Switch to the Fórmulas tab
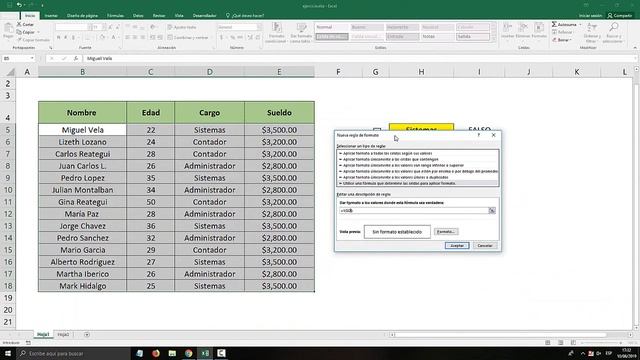The height and width of the screenshot is (360, 640). point(116,16)
